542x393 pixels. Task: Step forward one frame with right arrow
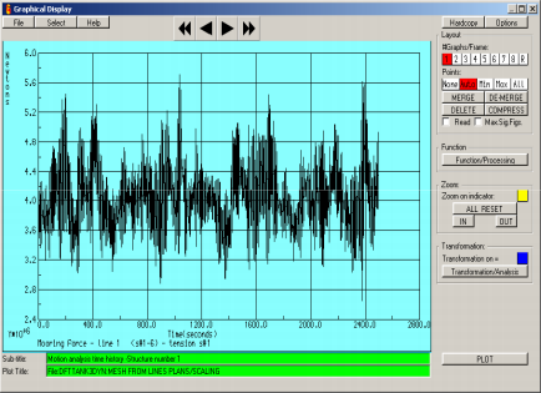tap(227, 28)
